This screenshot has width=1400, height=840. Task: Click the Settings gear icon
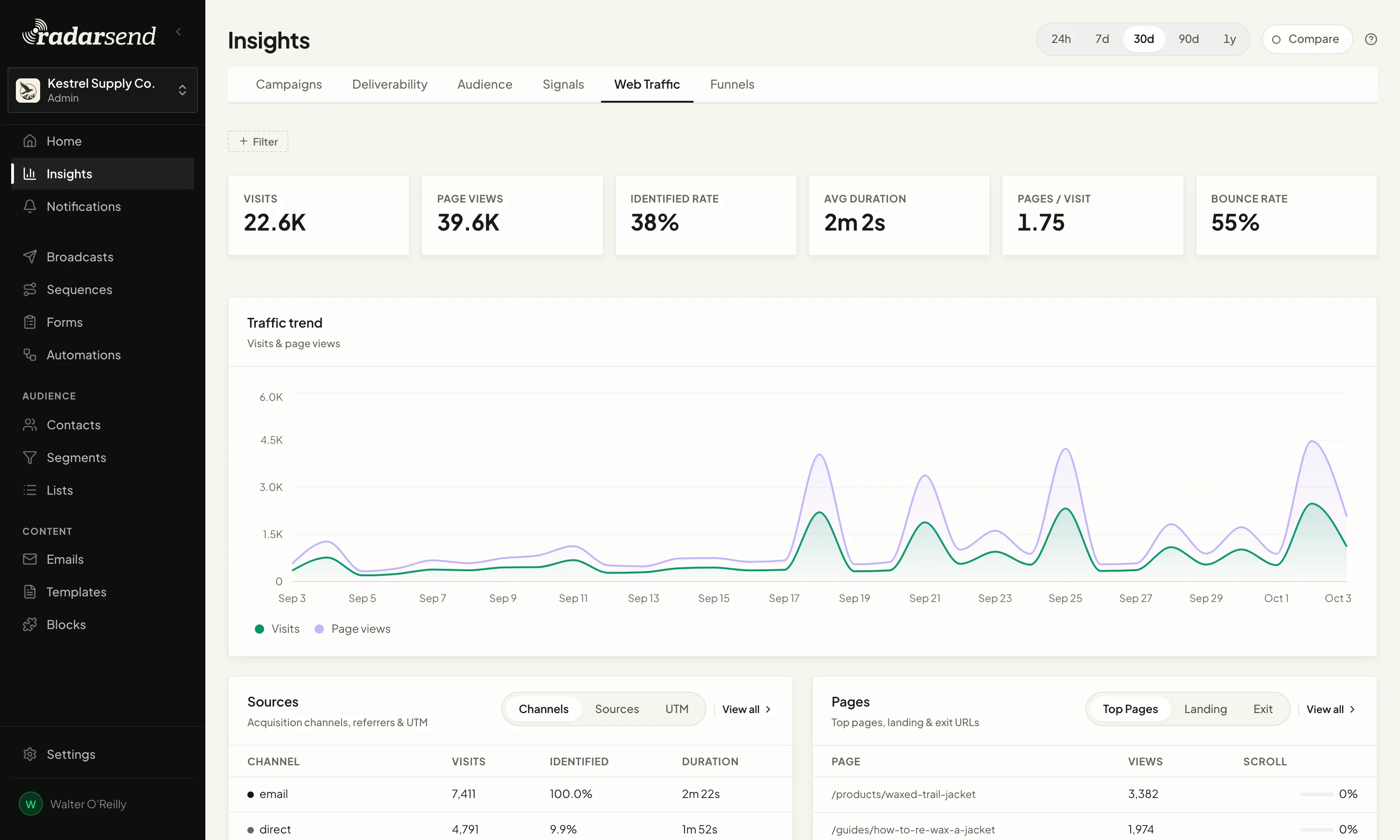click(30, 755)
